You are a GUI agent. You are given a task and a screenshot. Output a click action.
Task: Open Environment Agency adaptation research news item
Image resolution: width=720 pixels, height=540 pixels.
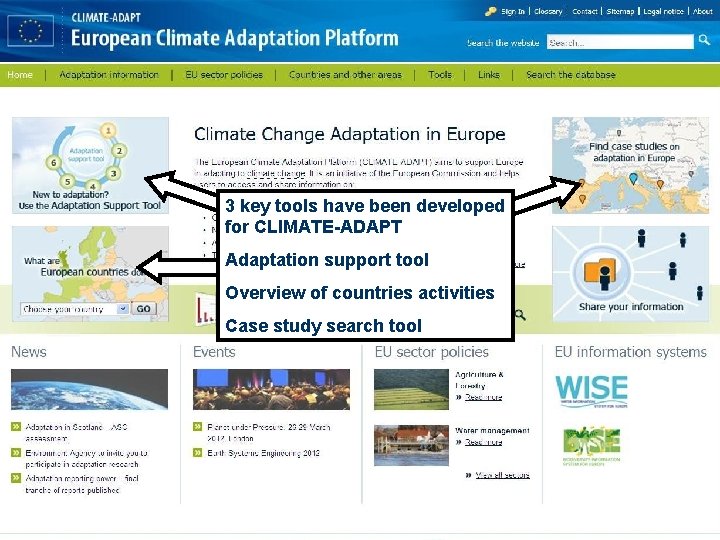(86, 458)
